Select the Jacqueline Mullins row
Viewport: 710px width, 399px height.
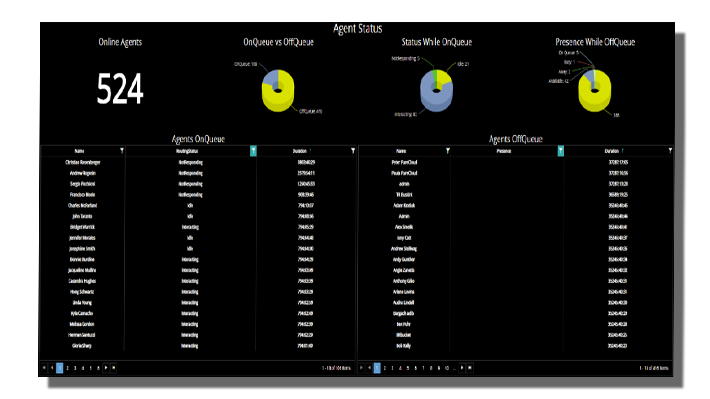197,270
